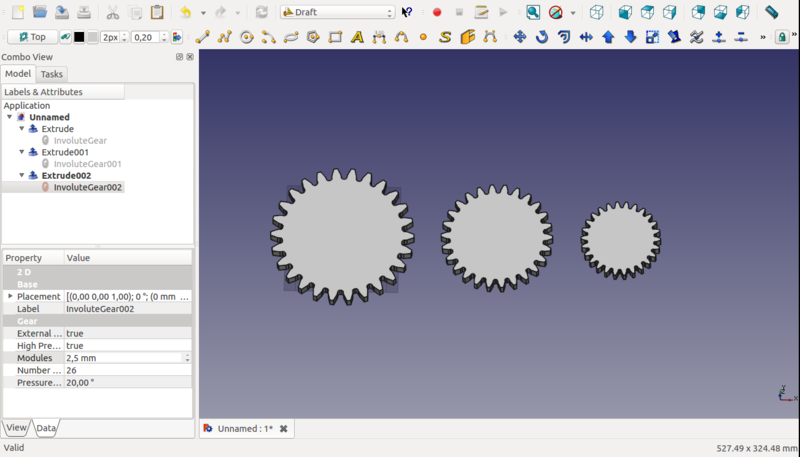The height and width of the screenshot is (457, 800).
Task: Click the black line color swatch
Action: pyautogui.click(x=79, y=37)
